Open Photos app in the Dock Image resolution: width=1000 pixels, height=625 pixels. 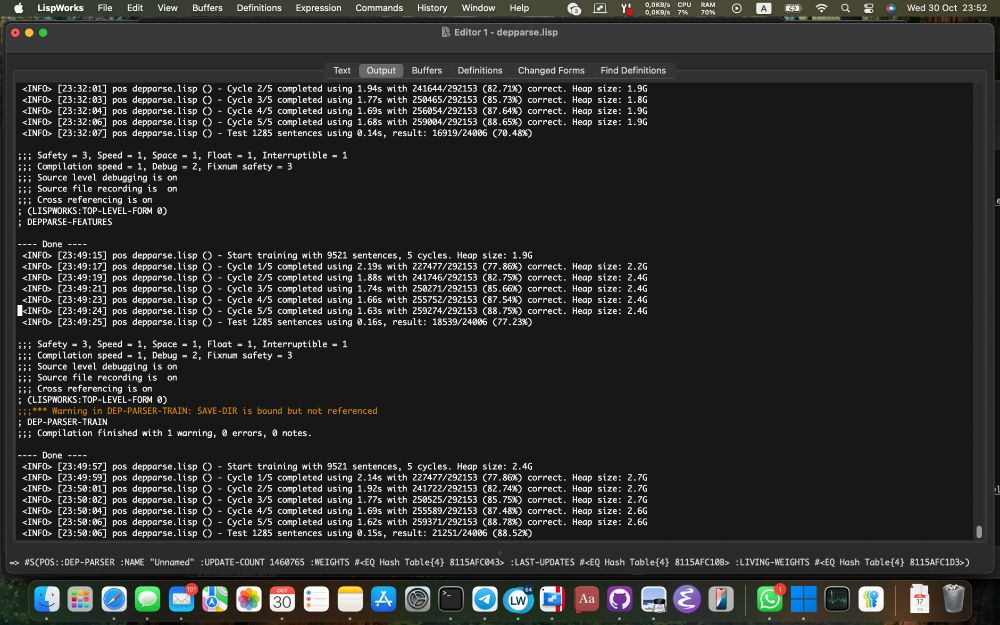pyautogui.click(x=249, y=599)
